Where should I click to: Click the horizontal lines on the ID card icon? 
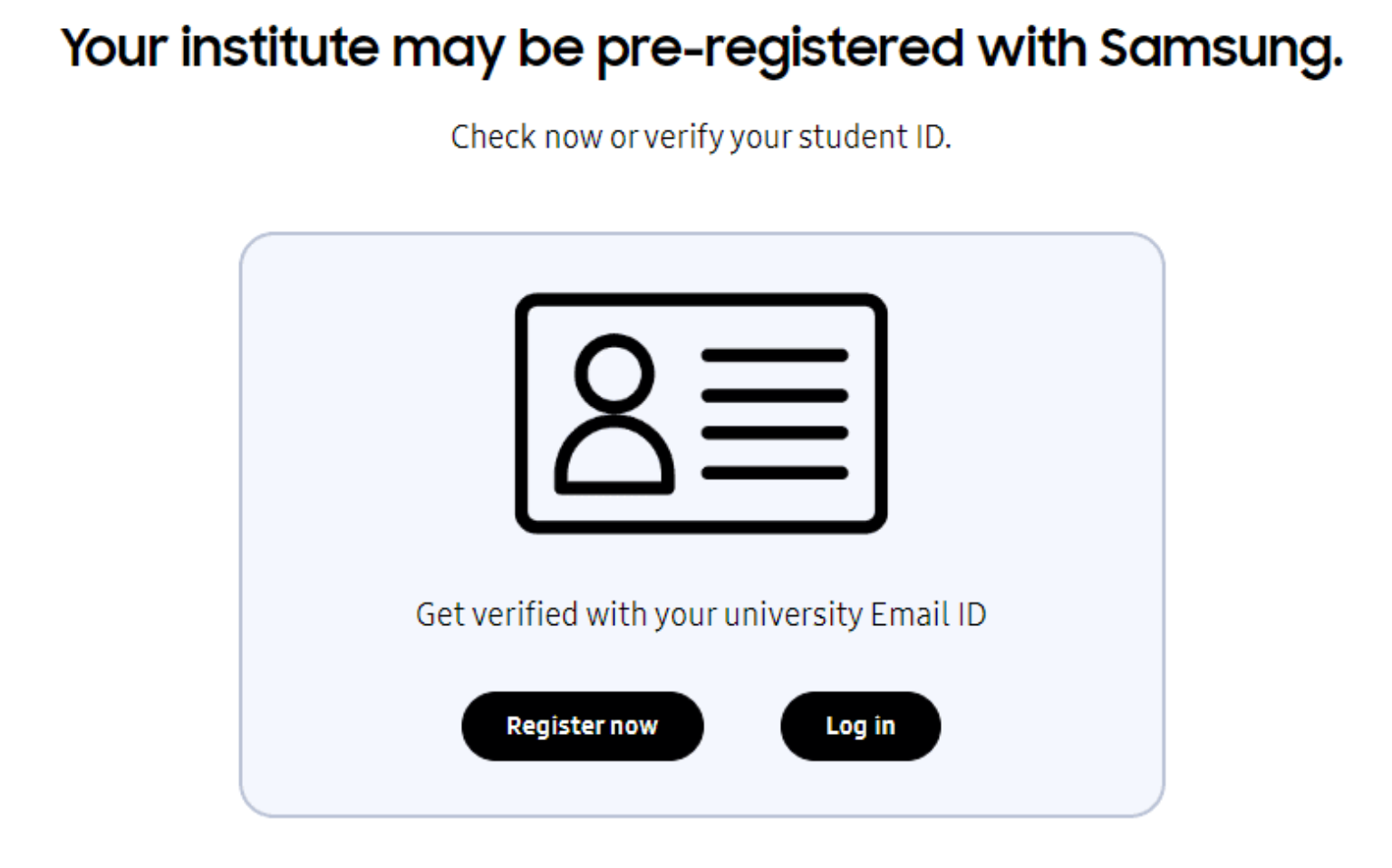(775, 412)
